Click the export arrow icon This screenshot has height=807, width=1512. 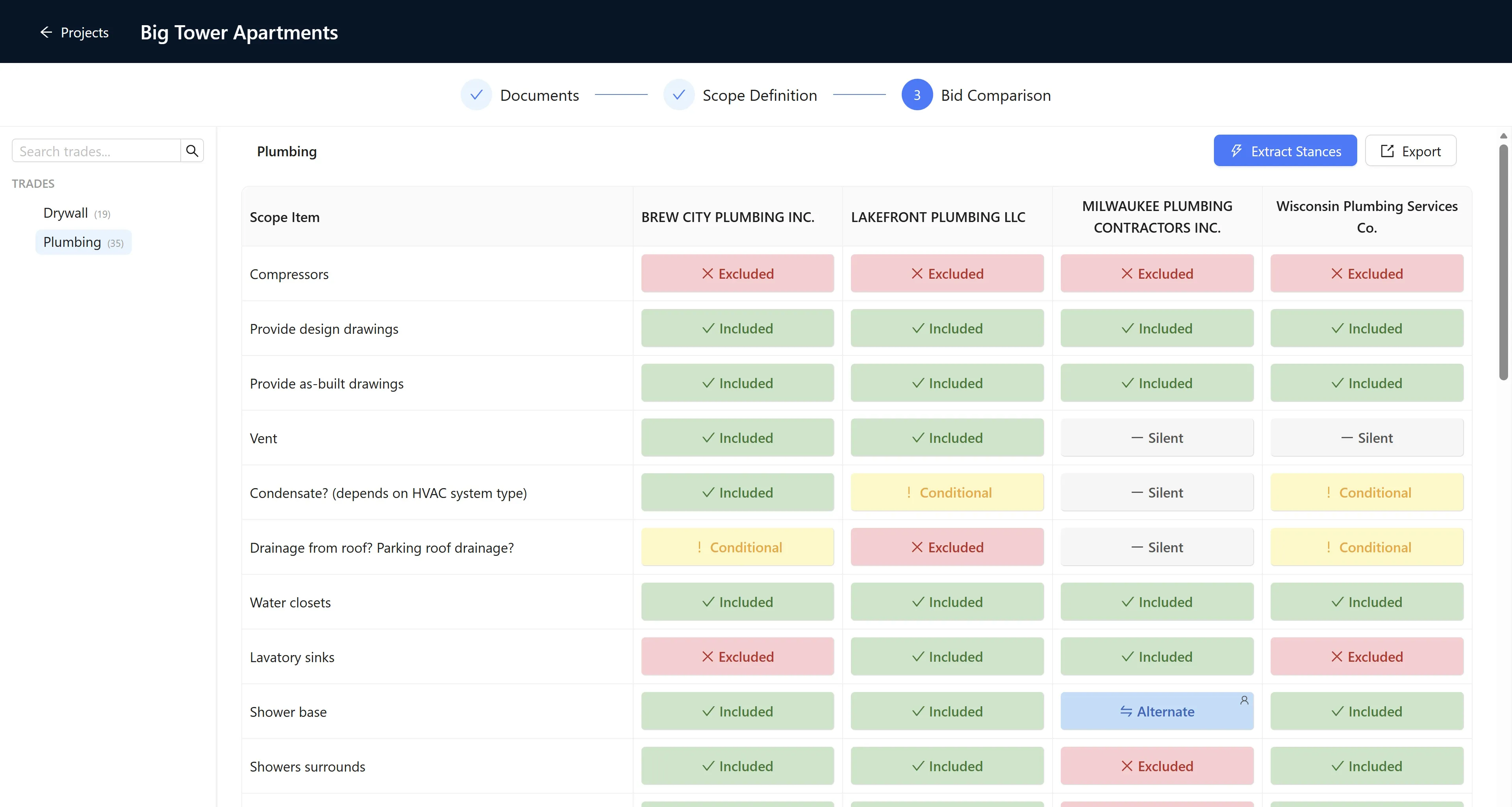pos(1387,151)
